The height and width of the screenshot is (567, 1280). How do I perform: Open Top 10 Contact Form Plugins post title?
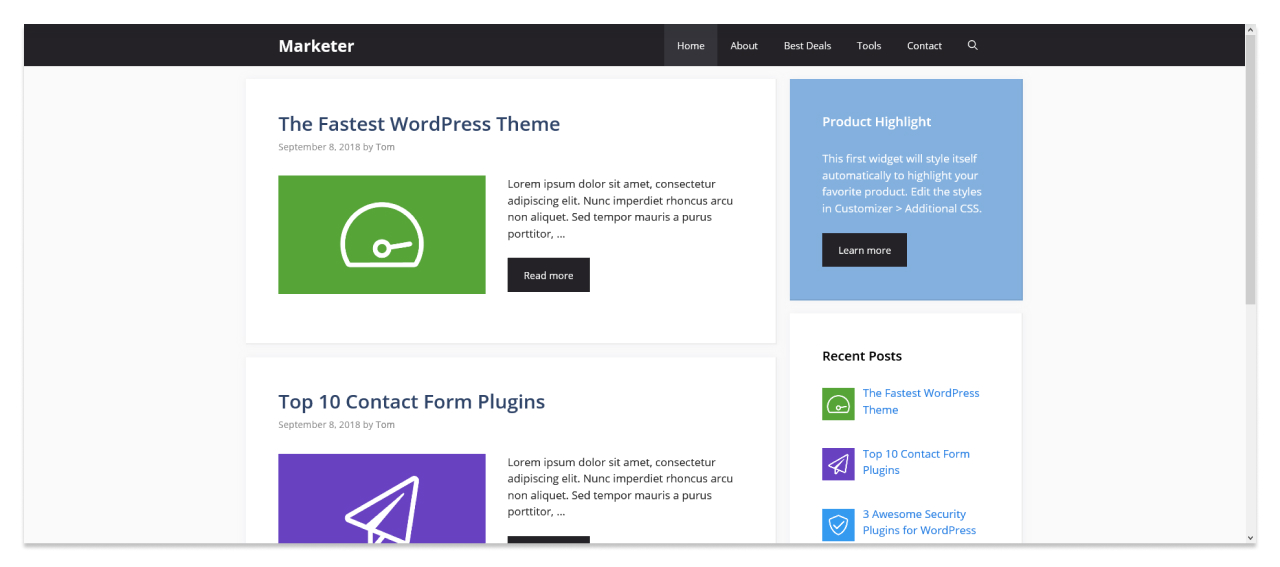[x=411, y=402]
